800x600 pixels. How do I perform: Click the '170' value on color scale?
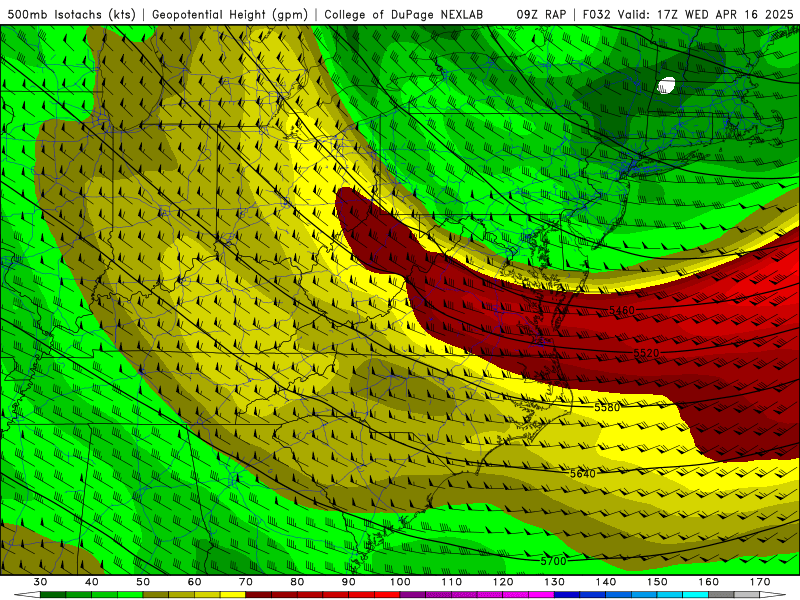pyautogui.click(x=760, y=582)
